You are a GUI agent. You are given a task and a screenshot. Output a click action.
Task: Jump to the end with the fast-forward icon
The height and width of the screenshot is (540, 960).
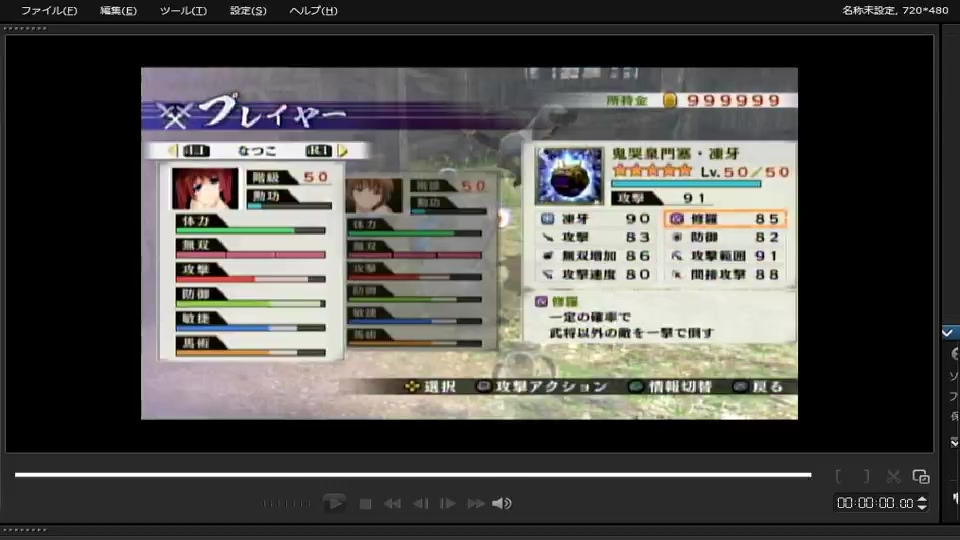(x=476, y=504)
